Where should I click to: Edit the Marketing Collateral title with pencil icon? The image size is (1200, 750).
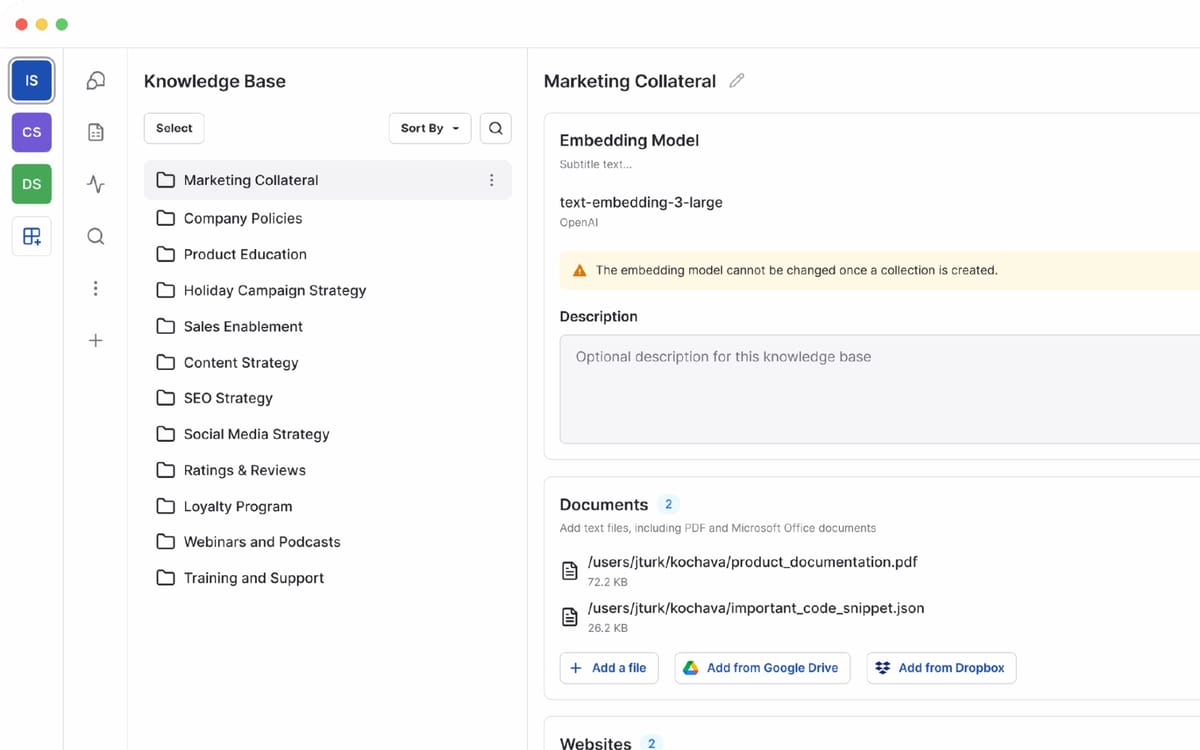pos(737,81)
